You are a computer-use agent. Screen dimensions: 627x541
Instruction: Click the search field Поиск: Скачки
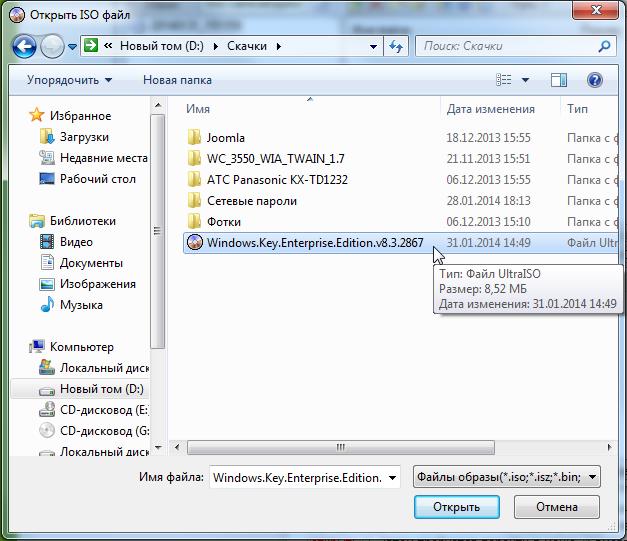(x=505, y=46)
